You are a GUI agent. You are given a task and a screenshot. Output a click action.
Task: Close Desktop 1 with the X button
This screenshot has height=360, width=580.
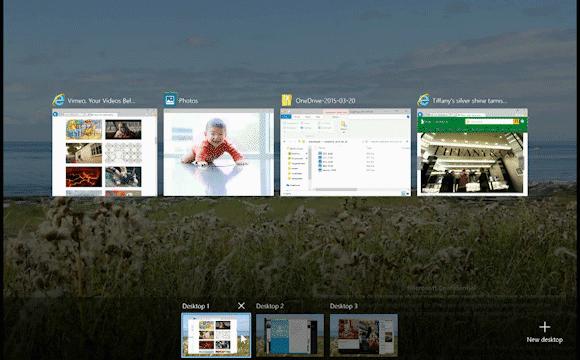tap(242, 306)
